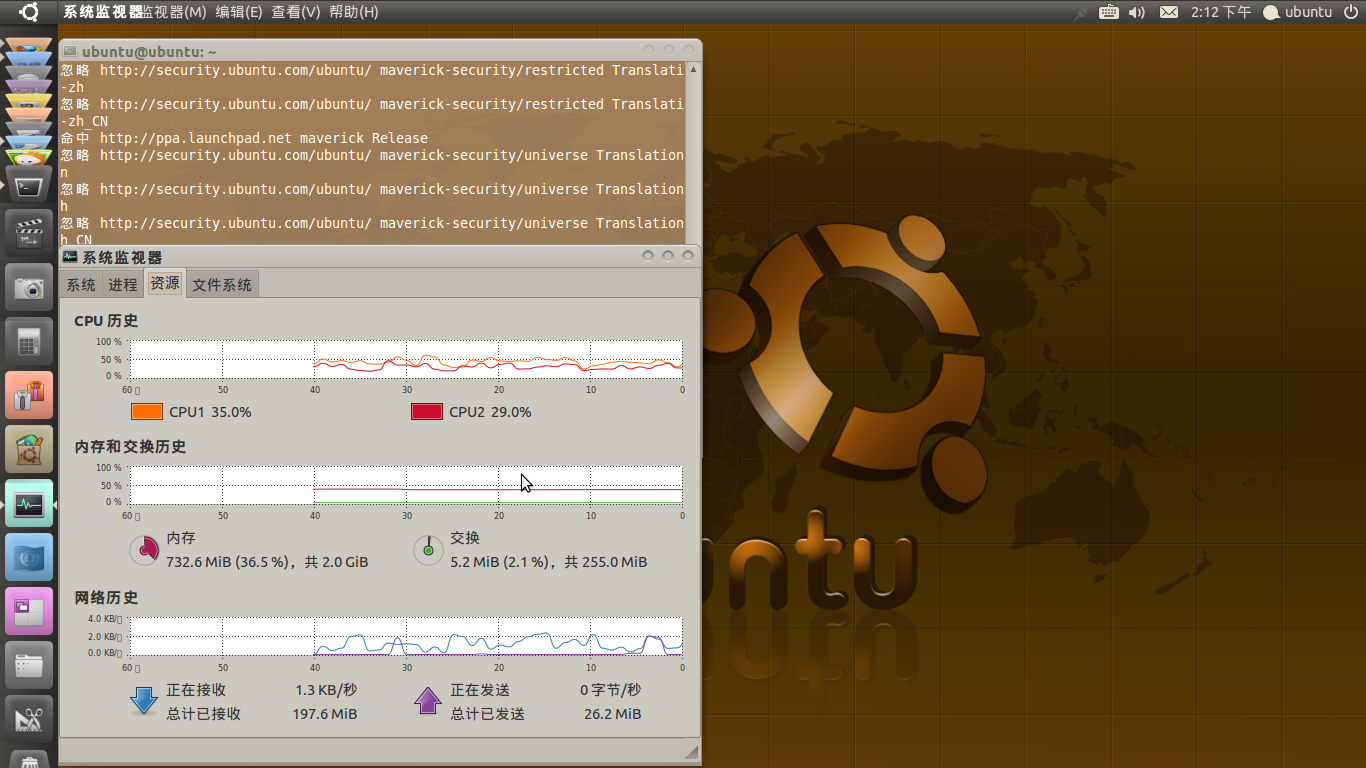The height and width of the screenshot is (768, 1366).
Task: Open the 查看(V) menu
Action: click(x=296, y=12)
